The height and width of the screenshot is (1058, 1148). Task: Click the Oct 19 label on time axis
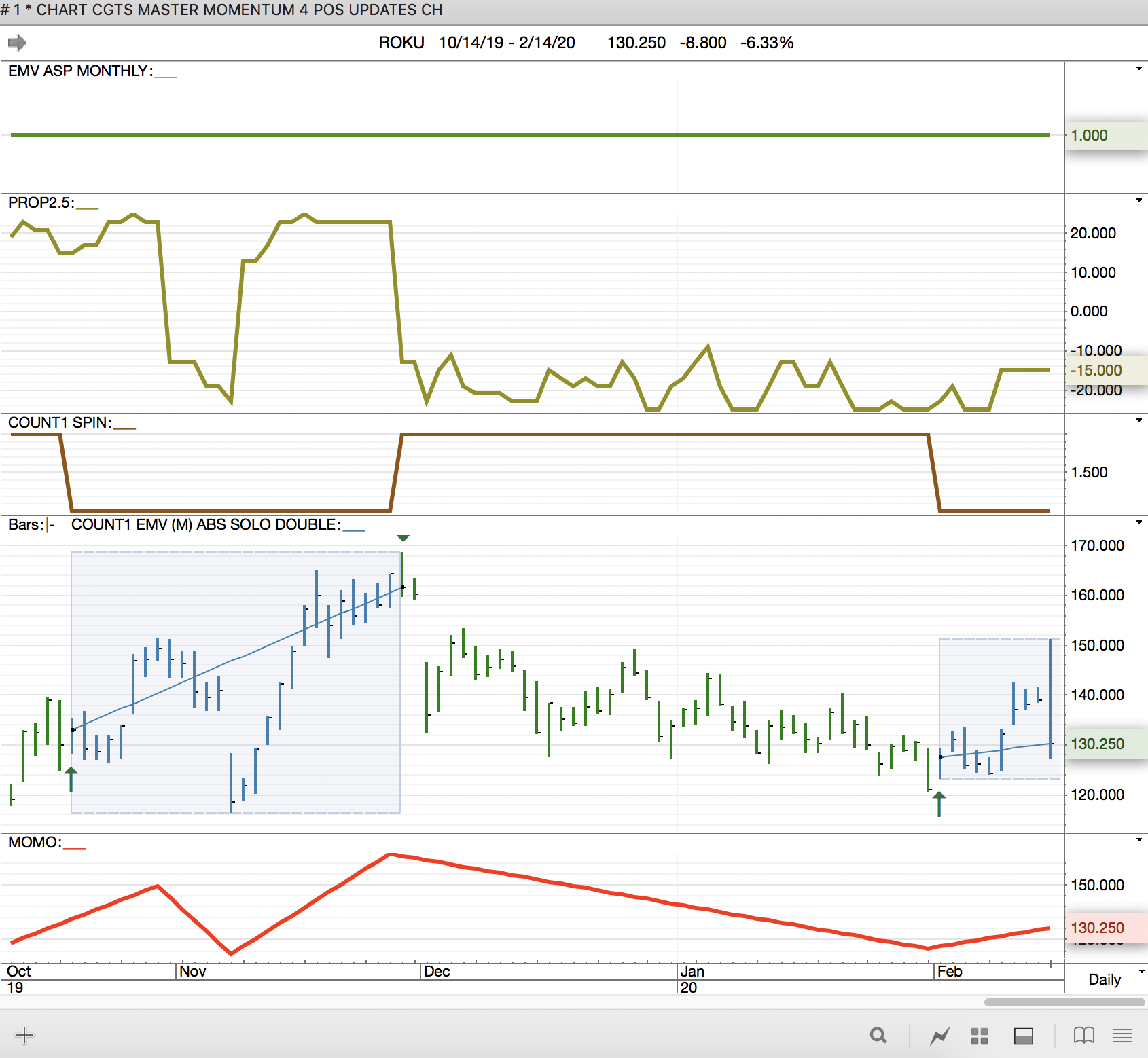tap(19, 979)
